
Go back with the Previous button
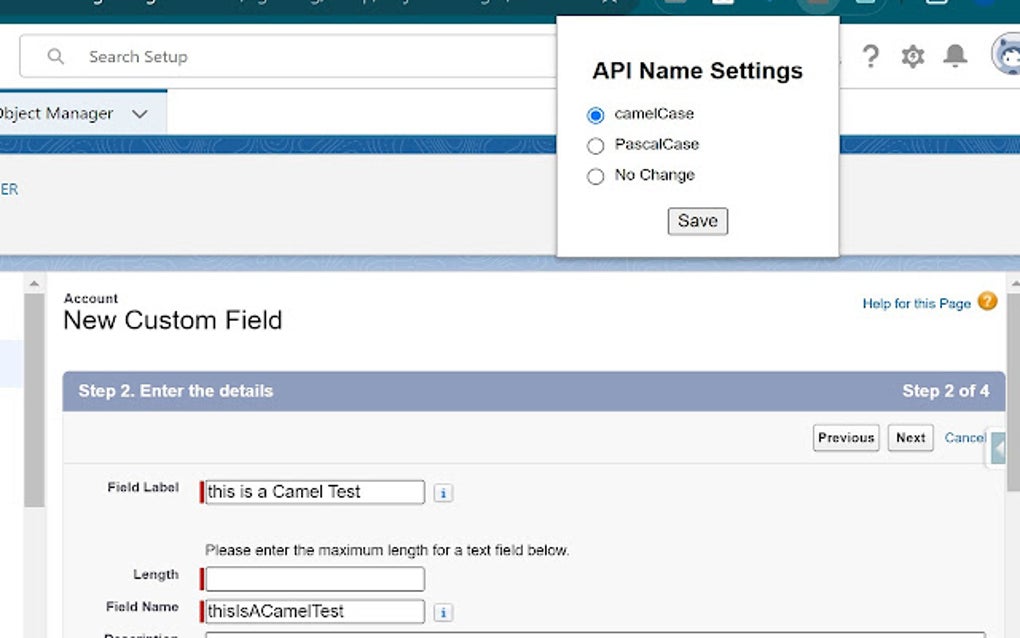pyautogui.click(x=846, y=438)
